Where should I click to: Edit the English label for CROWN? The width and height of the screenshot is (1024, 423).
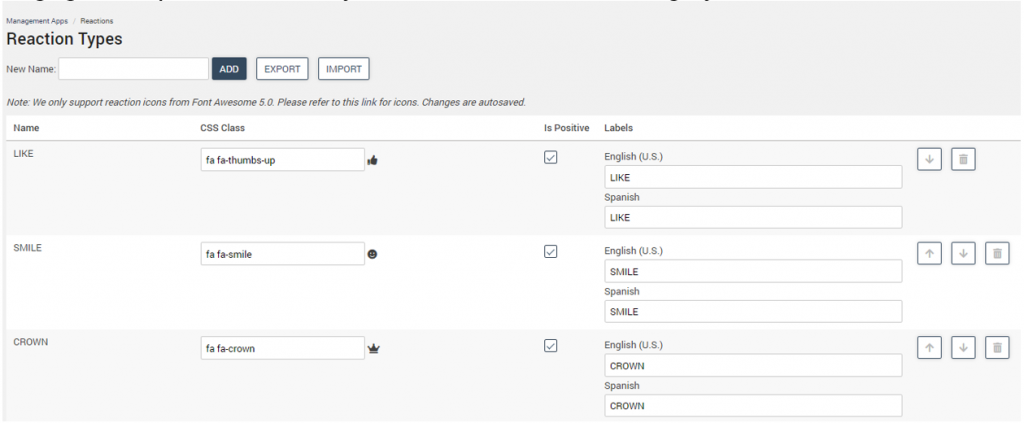(x=753, y=366)
